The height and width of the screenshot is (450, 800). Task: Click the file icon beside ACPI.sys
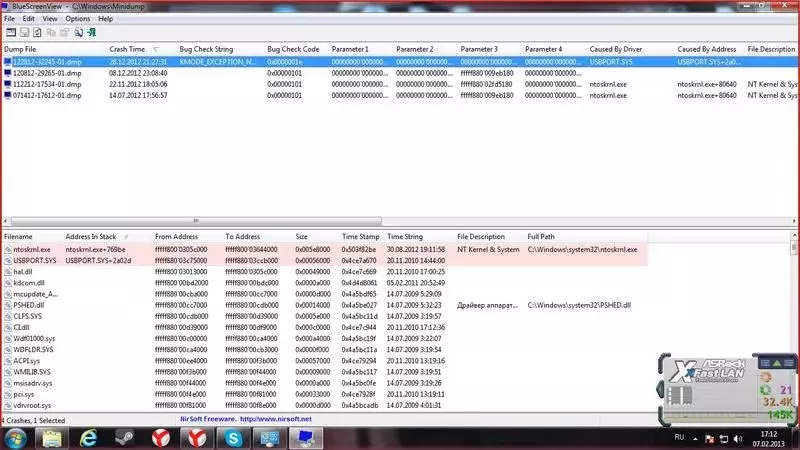pos(8,361)
